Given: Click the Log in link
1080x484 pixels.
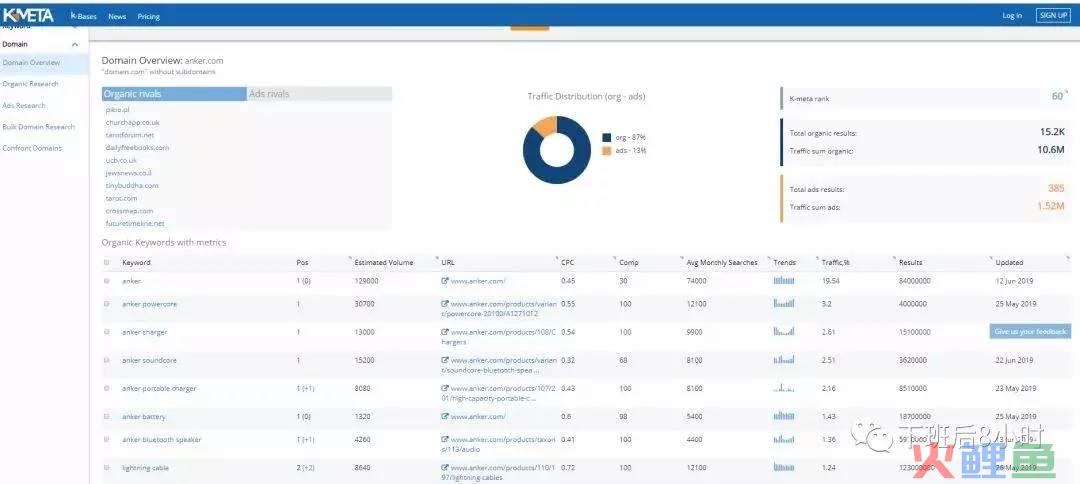Looking at the screenshot, I should click(x=1012, y=16).
